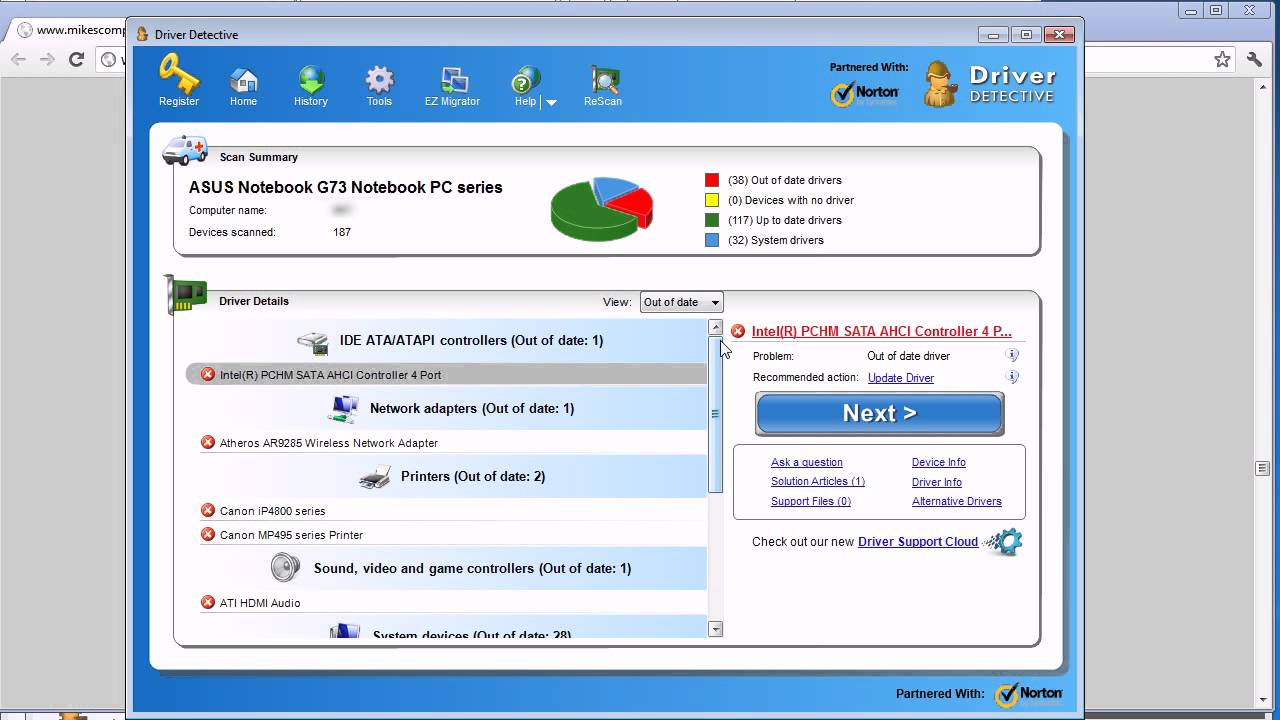Viewport: 1280px width, 720px height.
Task: Click green Up to date drivers swatch
Action: 712,220
